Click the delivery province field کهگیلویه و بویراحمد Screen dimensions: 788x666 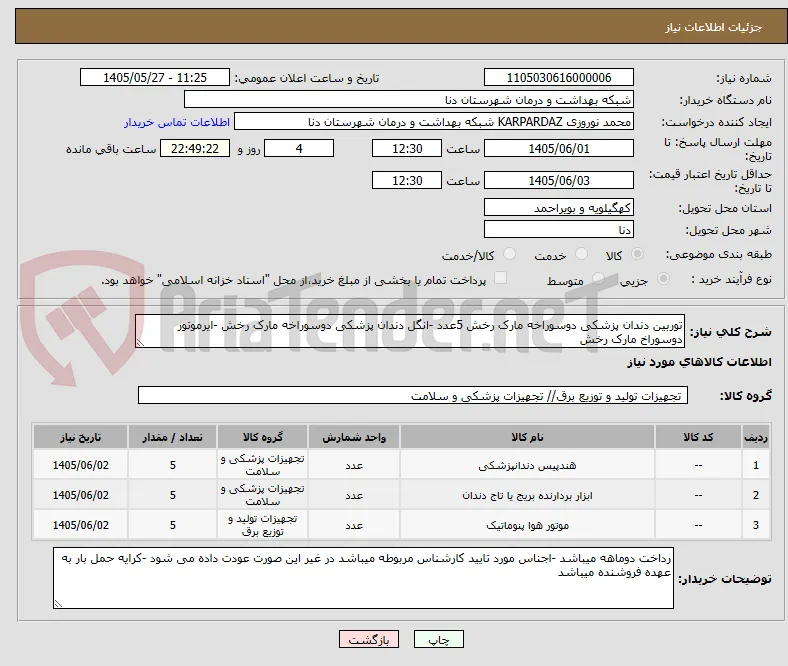tap(558, 207)
